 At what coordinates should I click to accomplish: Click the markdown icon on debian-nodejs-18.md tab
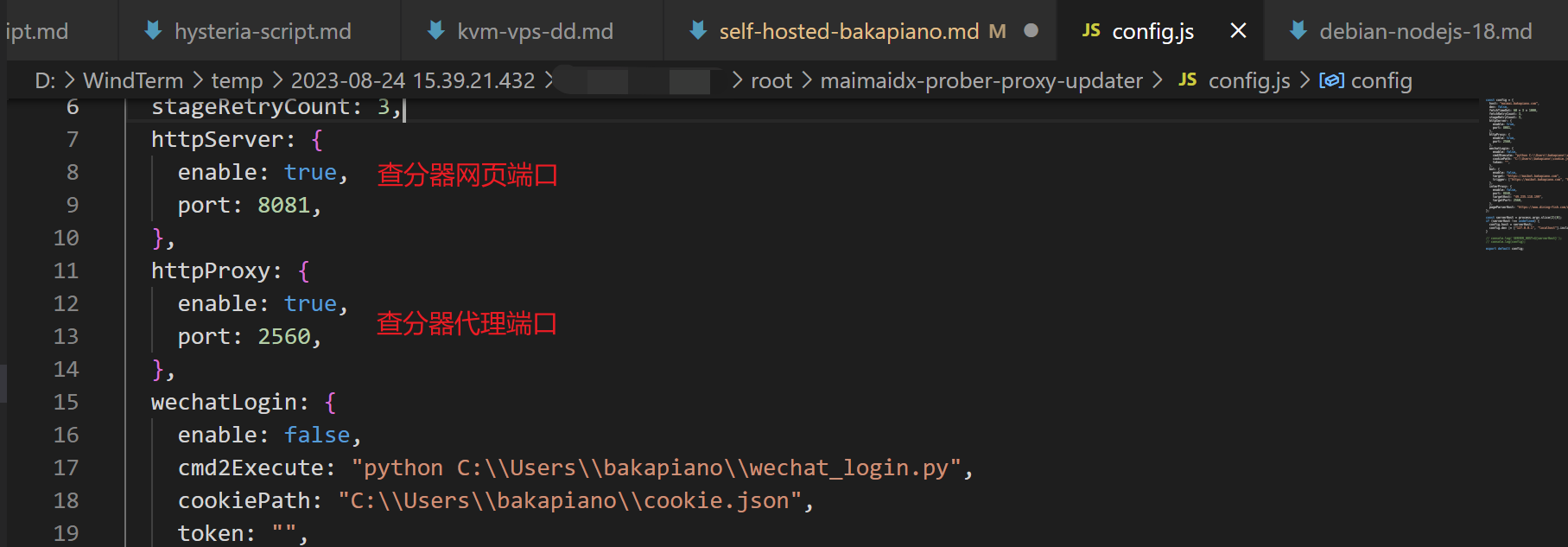point(1298,31)
